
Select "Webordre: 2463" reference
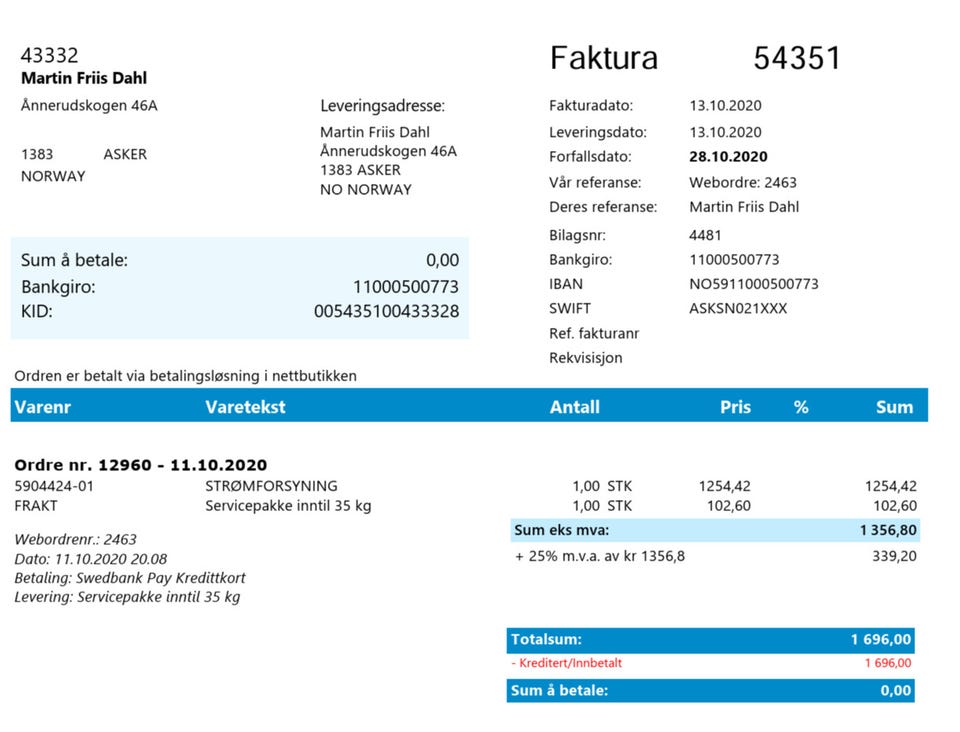point(743,182)
